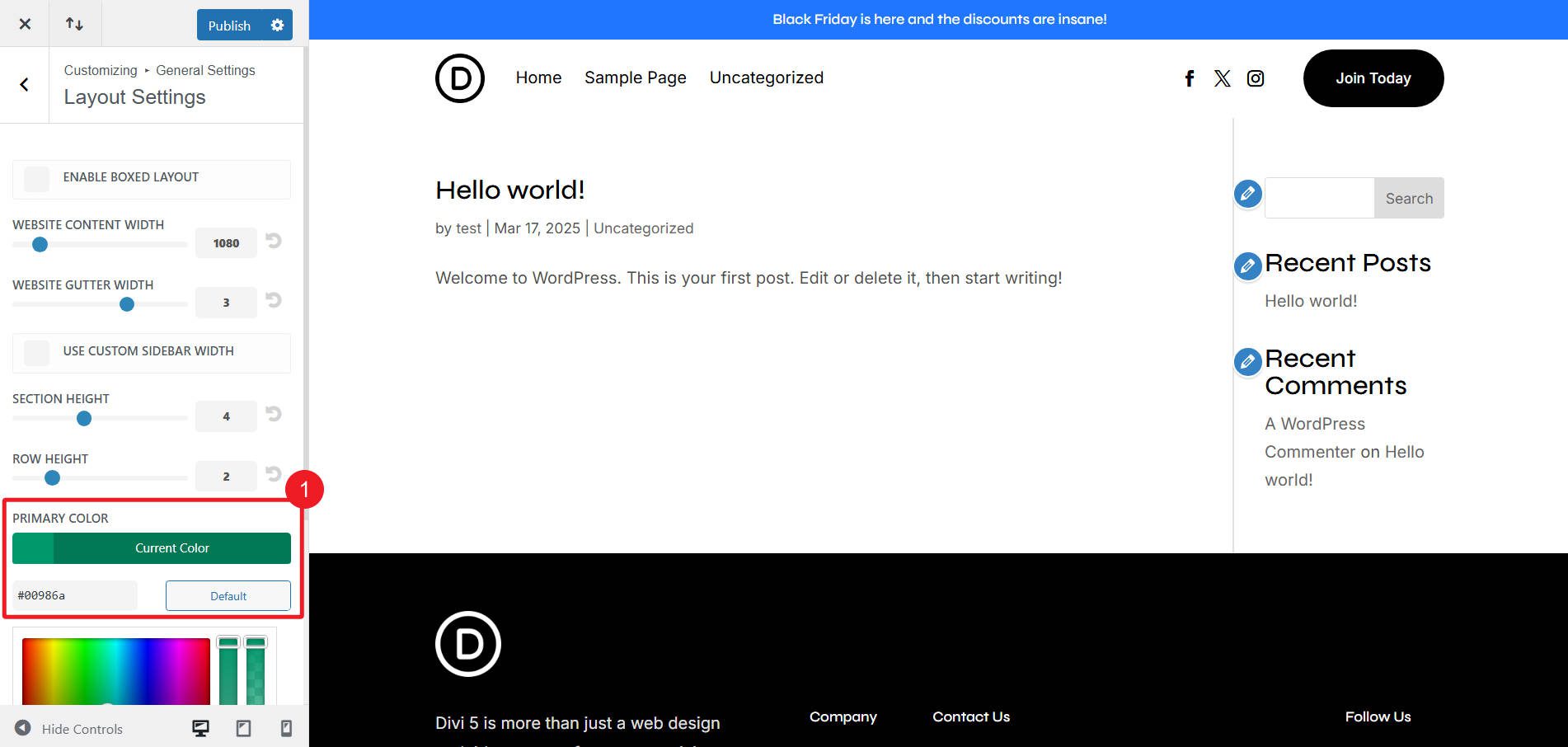Open the Uncategorized menu item
Screen dimensions: 1568x747
coord(766,78)
